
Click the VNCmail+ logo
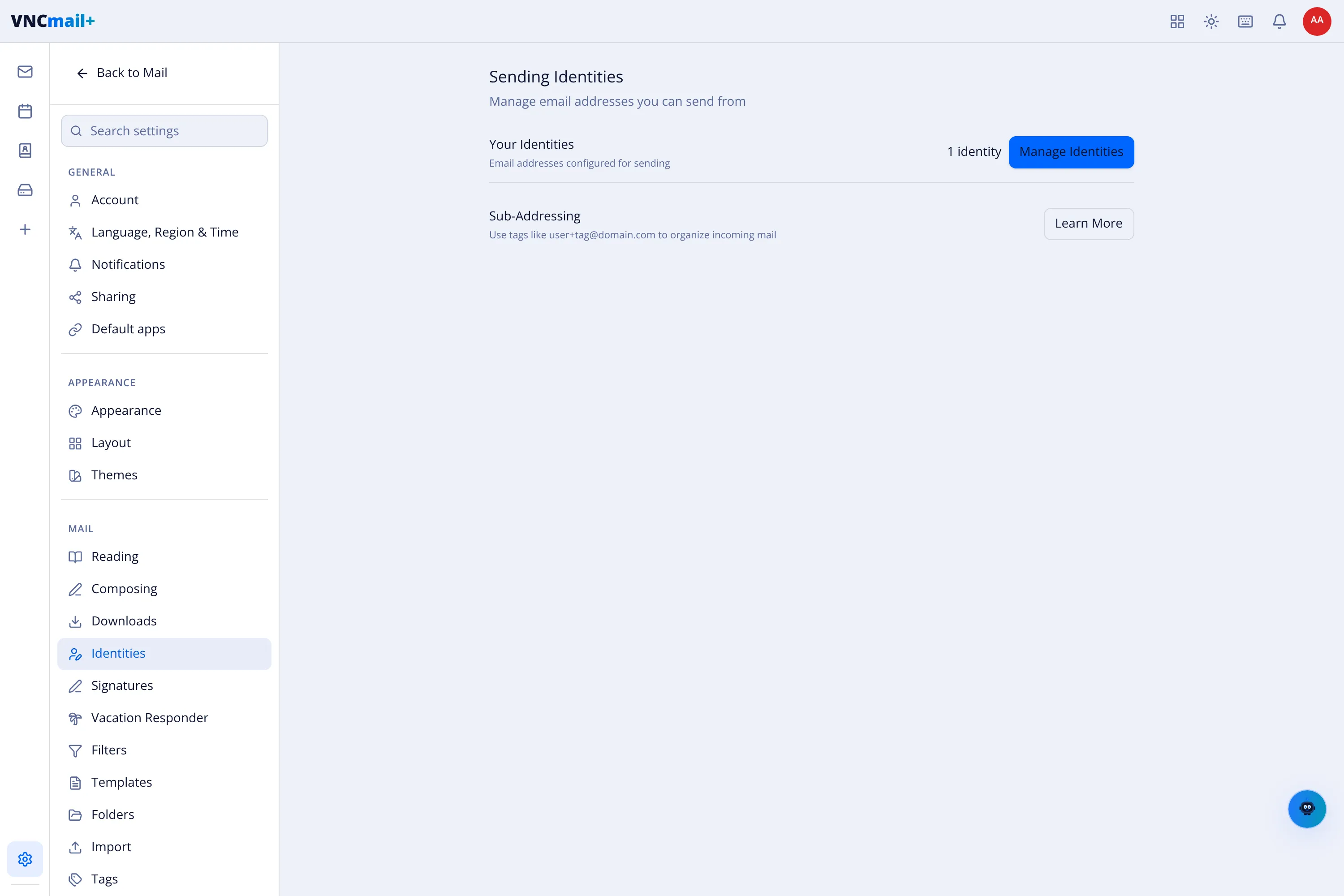pyautogui.click(x=52, y=21)
